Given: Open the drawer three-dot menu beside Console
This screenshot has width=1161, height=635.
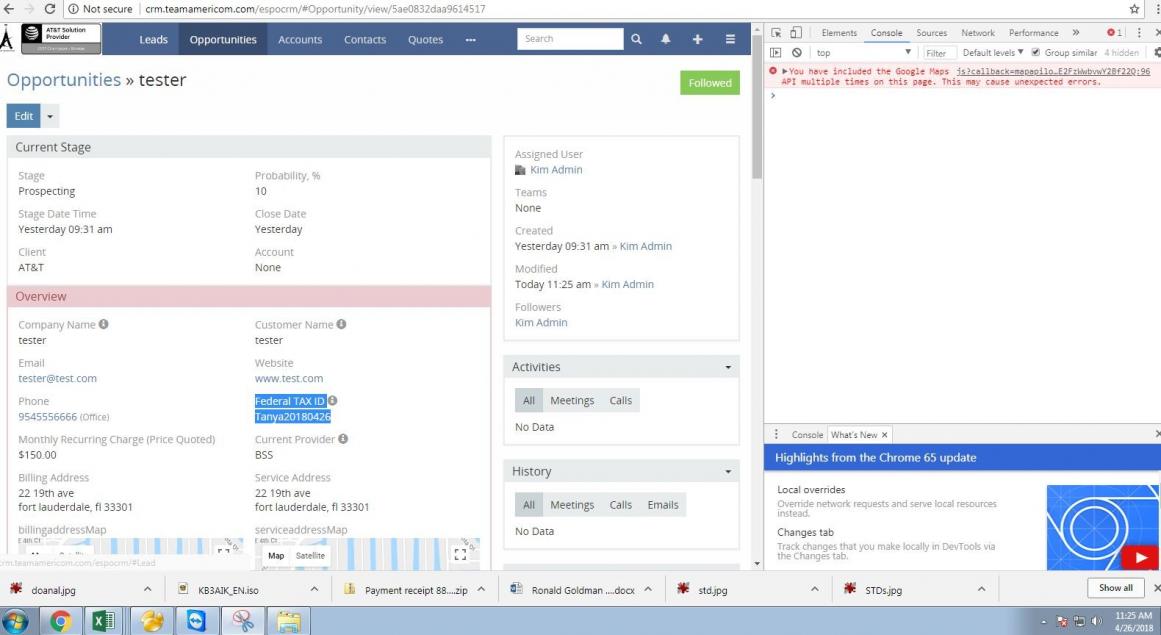Looking at the screenshot, I should [x=776, y=434].
